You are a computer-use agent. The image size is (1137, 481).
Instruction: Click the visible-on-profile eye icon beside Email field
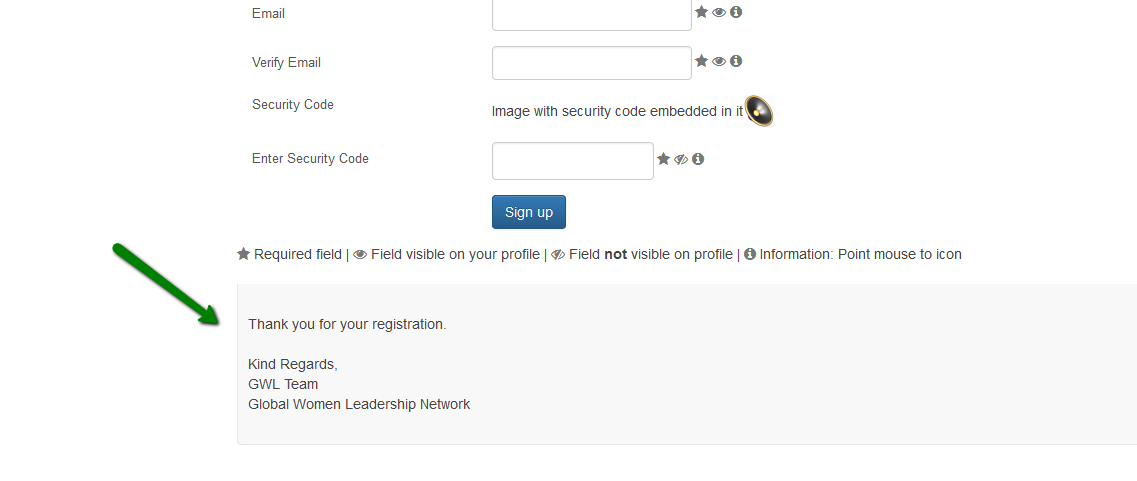click(719, 12)
